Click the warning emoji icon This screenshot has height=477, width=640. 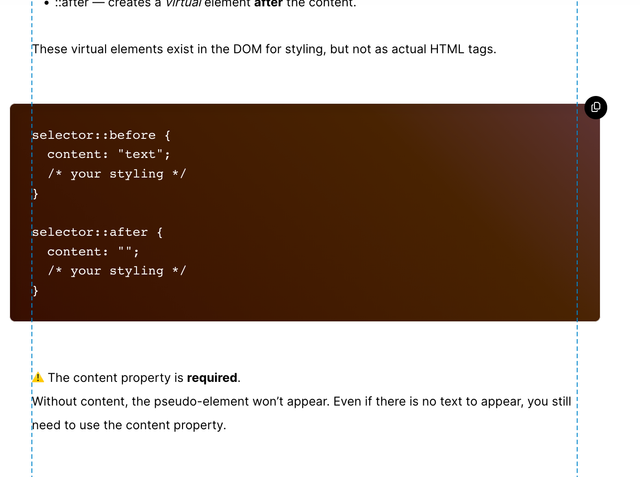(x=38, y=378)
